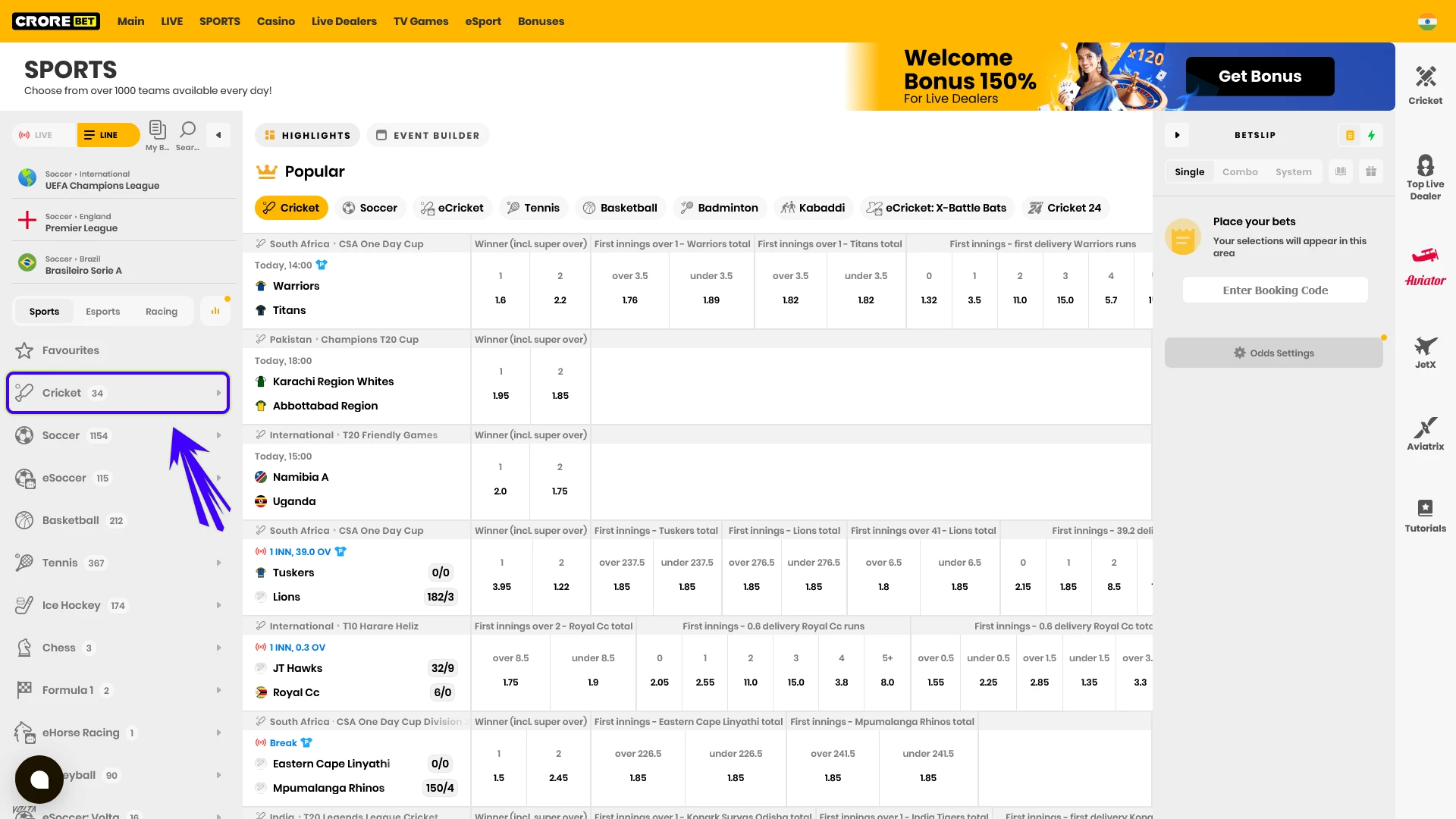Click the Get Bonus button
This screenshot has height=819, width=1456.
(x=1260, y=76)
